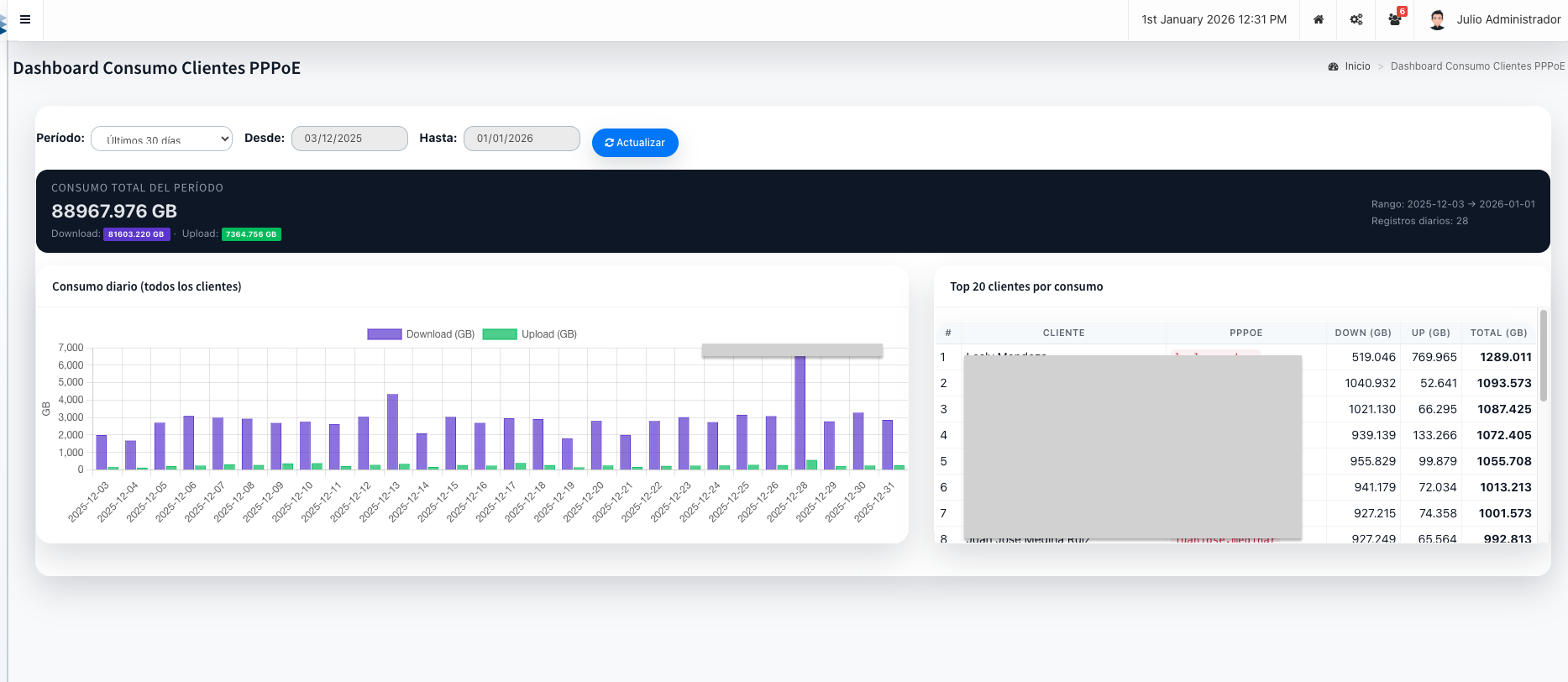Image resolution: width=1568 pixels, height=682 pixels.
Task: Click the green Upload total badge
Action: tap(251, 234)
